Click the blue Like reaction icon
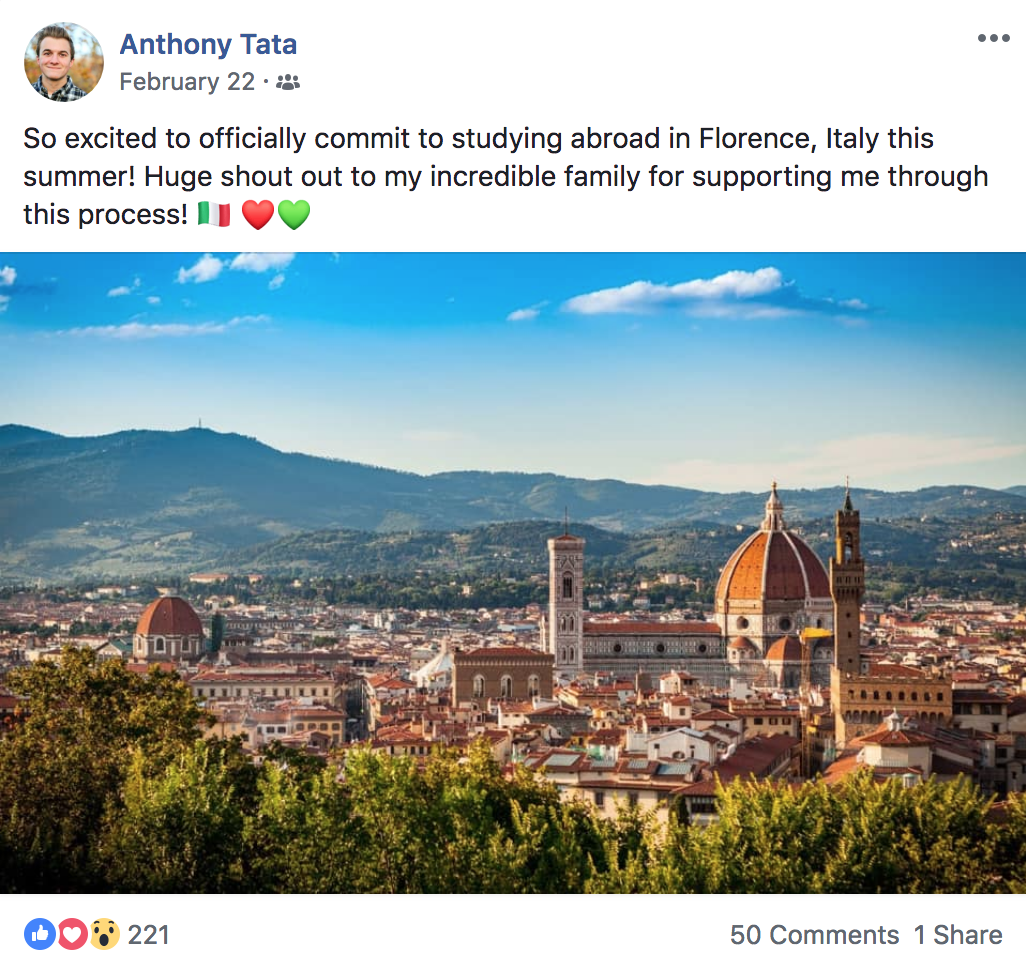Viewport: 1026px width, 972px height. click(x=40, y=934)
